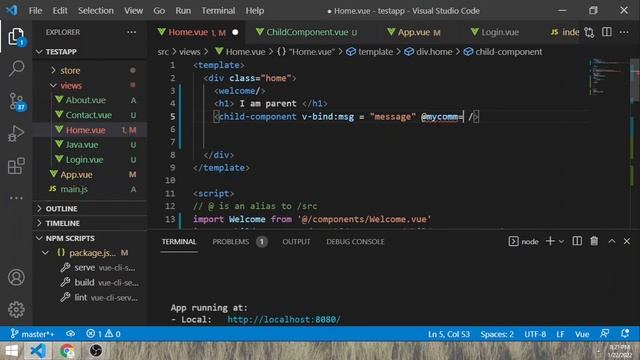Click the editor minimap

click(x=608, y=77)
